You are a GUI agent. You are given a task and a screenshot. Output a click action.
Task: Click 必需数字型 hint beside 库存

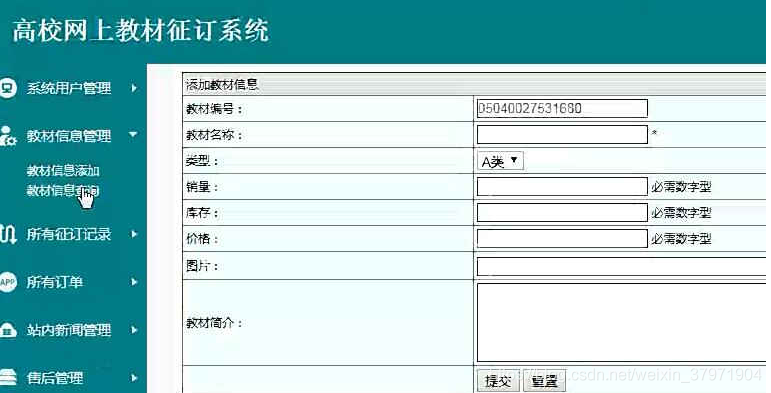[681, 213]
